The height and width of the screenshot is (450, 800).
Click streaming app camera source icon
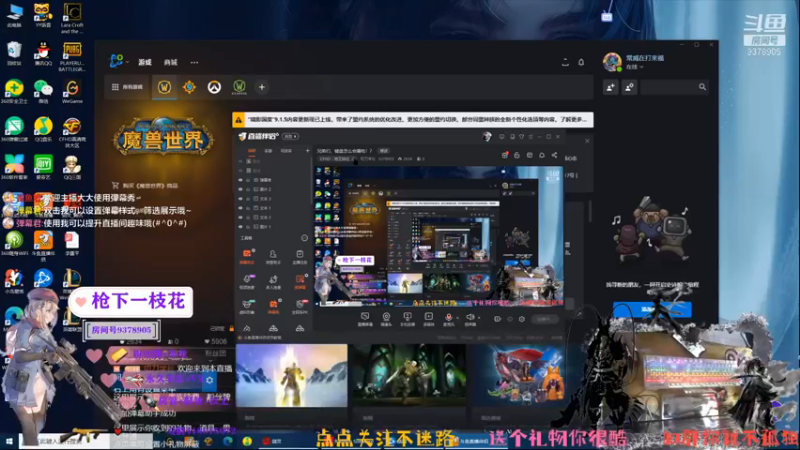(386, 318)
